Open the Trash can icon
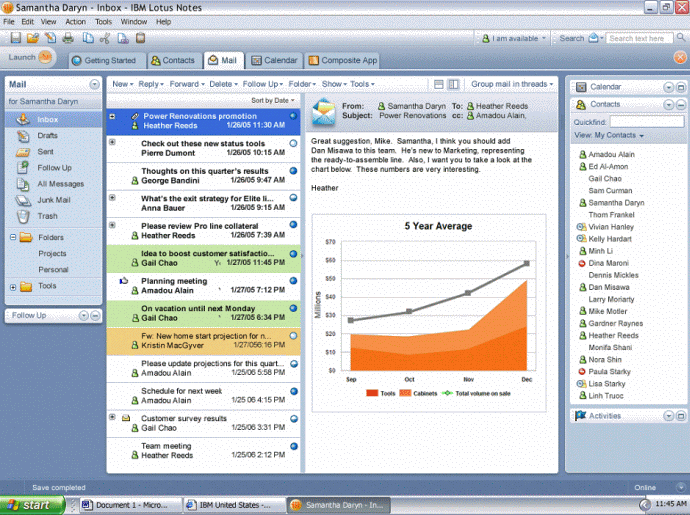This screenshot has height=515, width=690. click(x=23, y=216)
